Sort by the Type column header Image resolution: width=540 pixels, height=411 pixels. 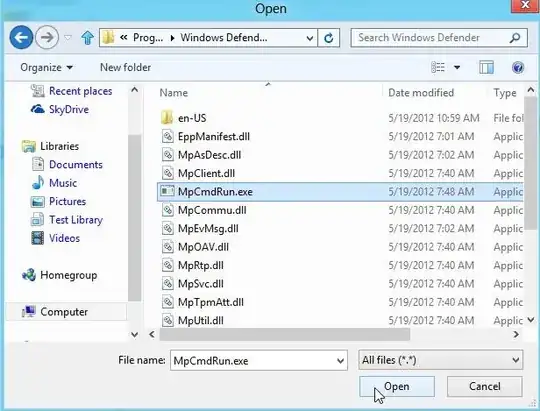[506, 93]
